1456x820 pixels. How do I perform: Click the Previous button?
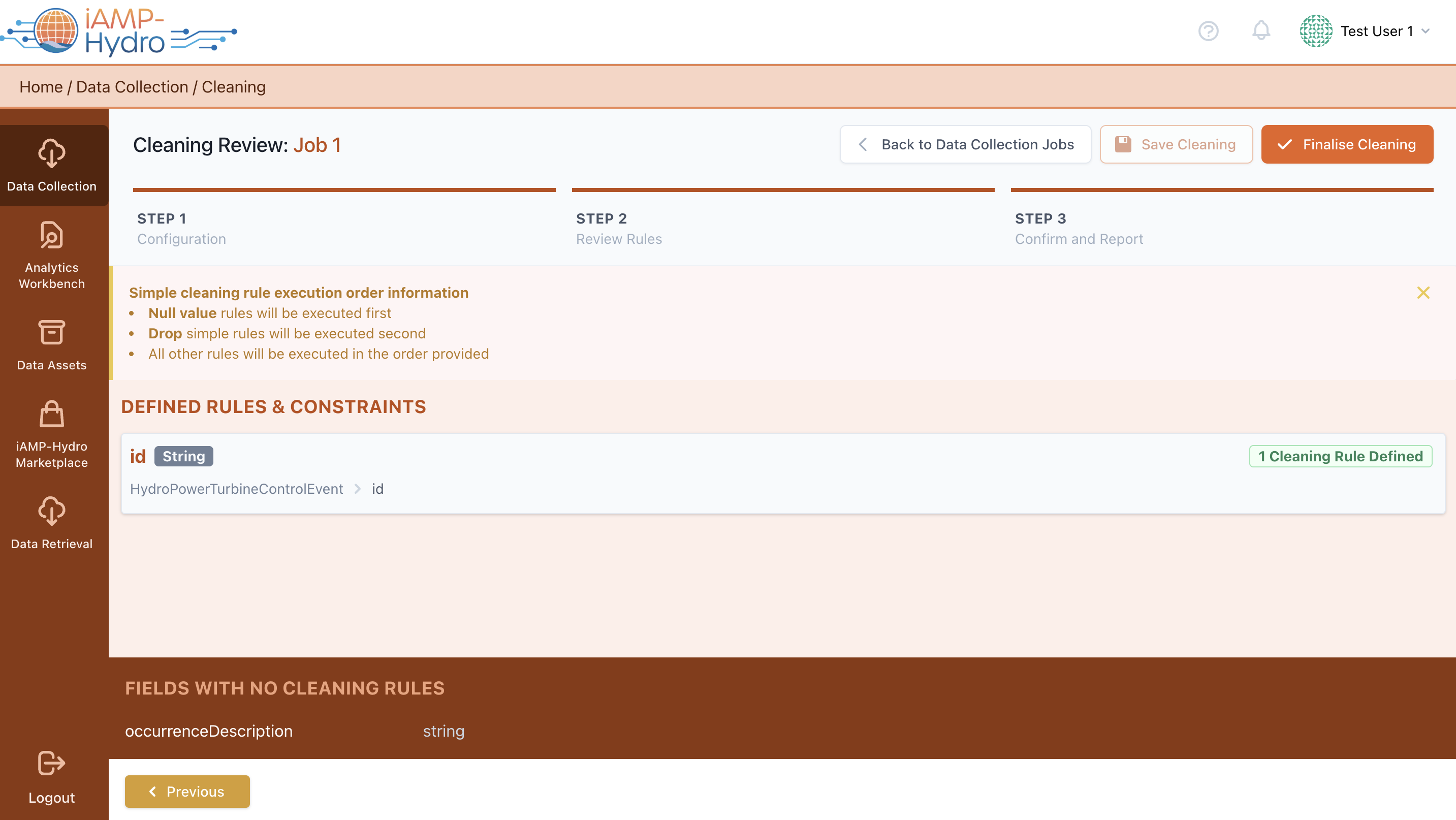[187, 791]
